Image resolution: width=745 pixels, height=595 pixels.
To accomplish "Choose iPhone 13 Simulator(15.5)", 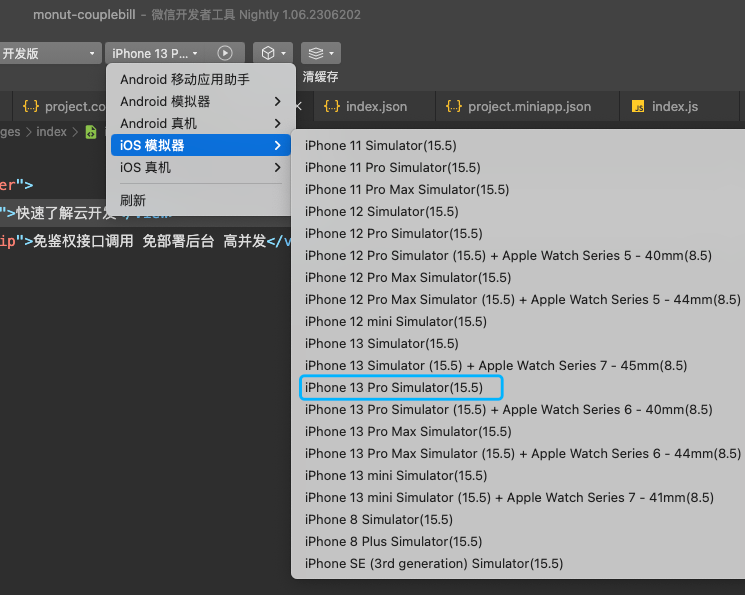I will pos(518,344).
